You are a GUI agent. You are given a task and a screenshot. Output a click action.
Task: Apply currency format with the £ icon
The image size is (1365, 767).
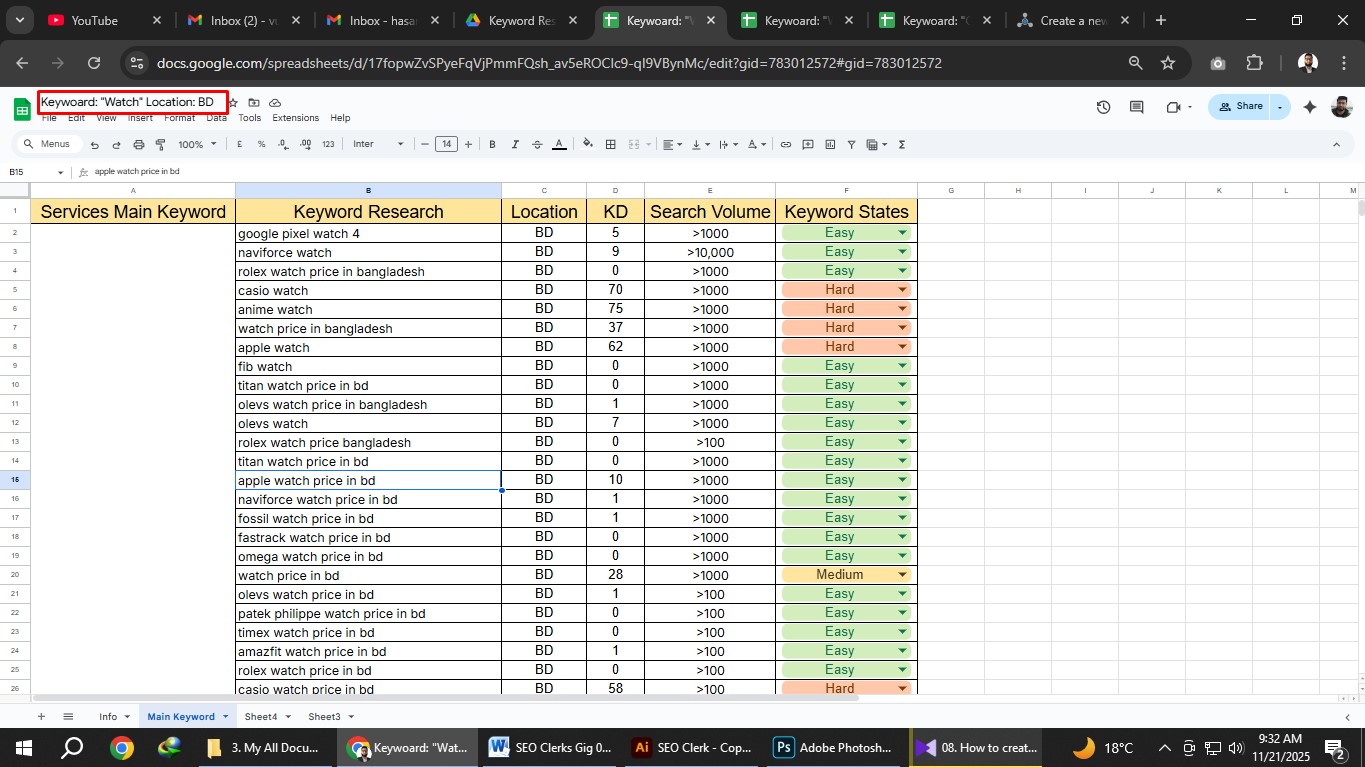click(239, 144)
